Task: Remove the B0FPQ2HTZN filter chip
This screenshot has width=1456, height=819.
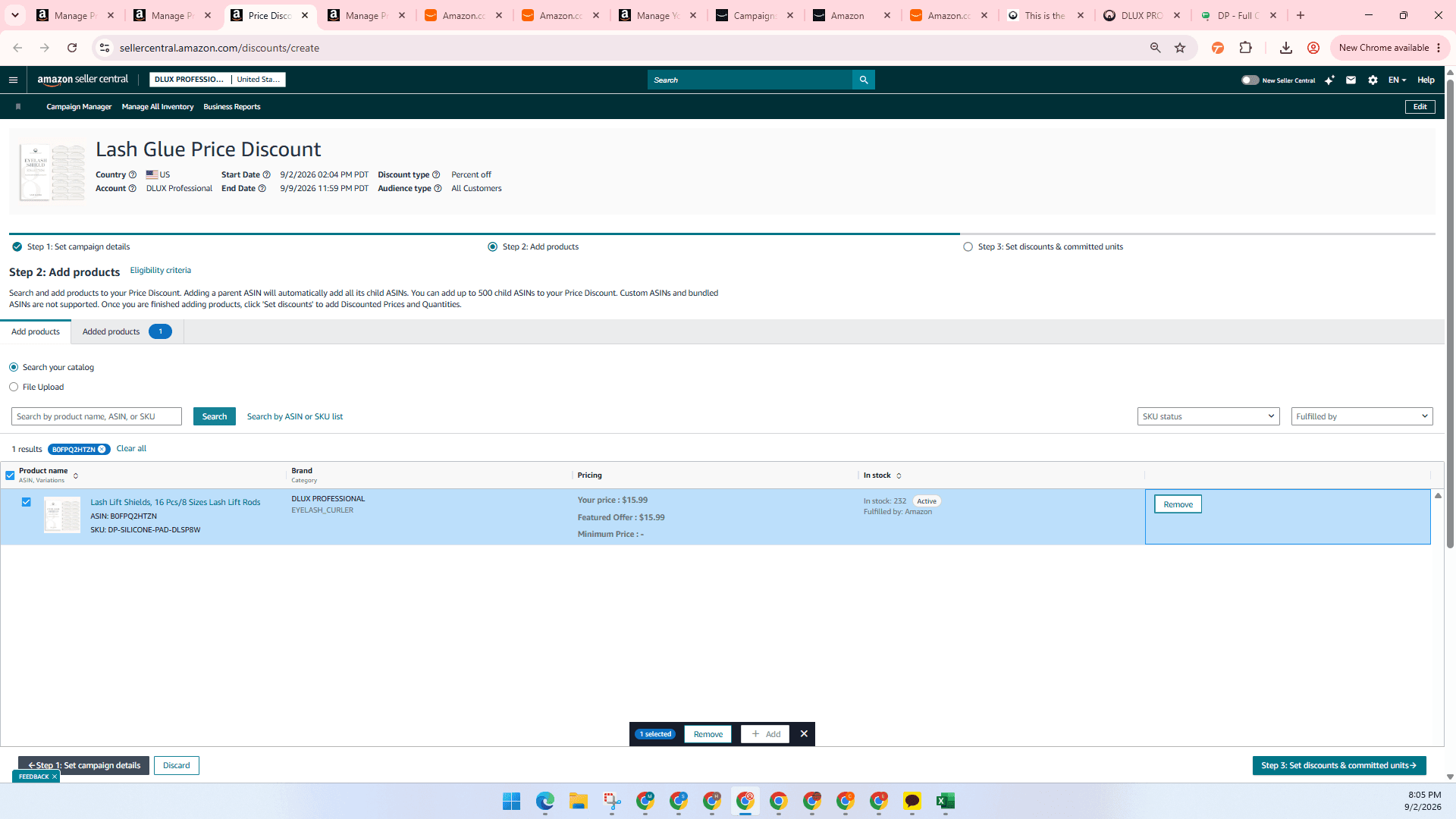Action: [x=102, y=450]
